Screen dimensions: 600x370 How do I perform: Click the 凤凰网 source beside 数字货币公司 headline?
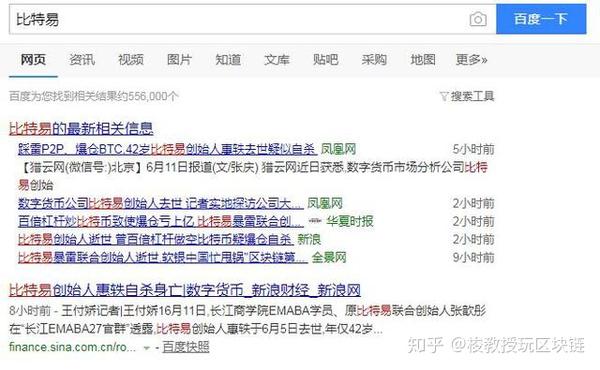click(x=325, y=203)
